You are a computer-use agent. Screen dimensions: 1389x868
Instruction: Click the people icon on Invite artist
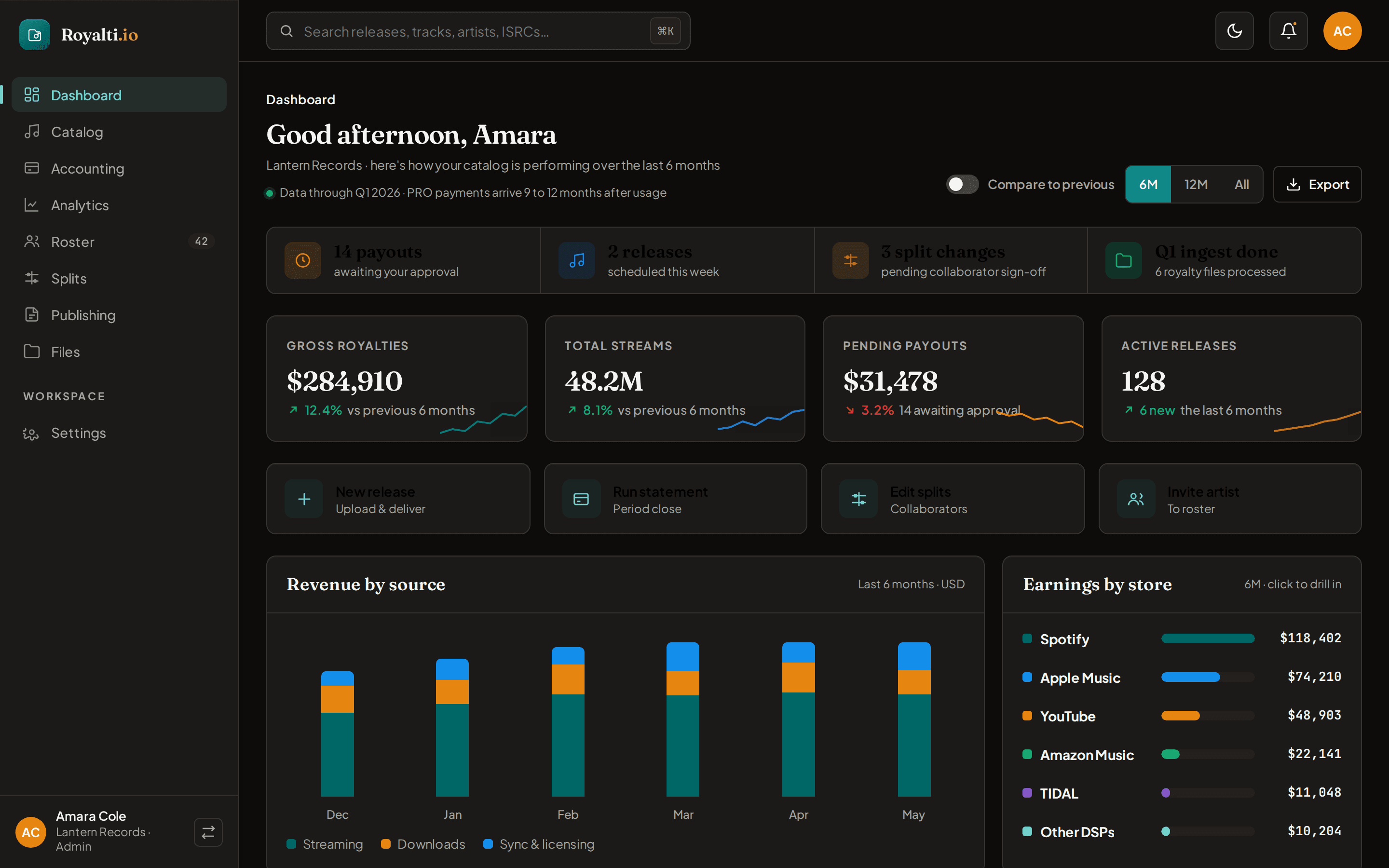[1136, 499]
